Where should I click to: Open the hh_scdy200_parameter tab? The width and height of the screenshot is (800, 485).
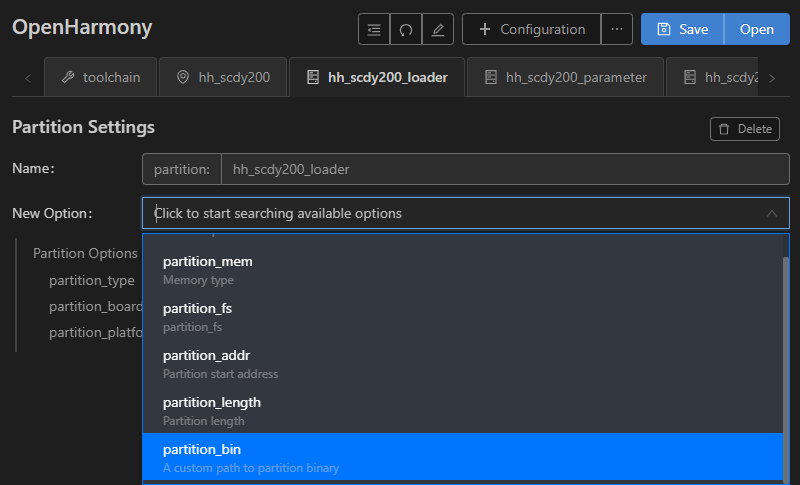pyautogui.click(x=565, y=77)
